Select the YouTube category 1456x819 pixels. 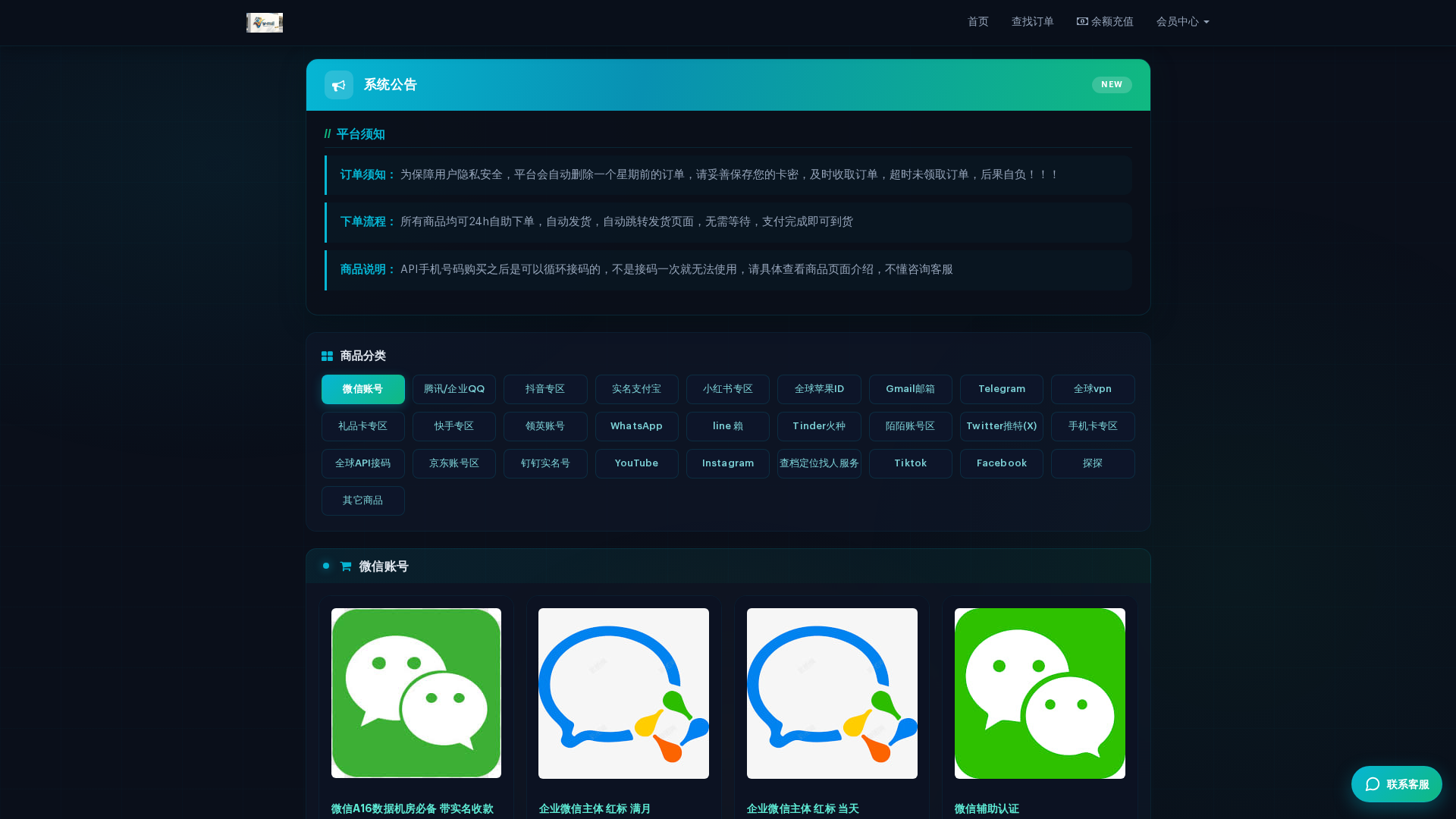coord(637,463)
